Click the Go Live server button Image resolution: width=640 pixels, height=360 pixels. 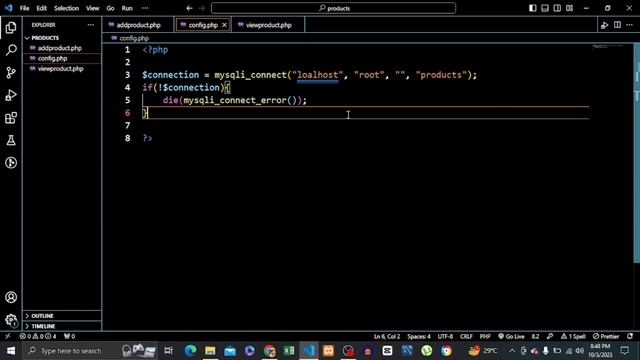[x=511, y=336]
